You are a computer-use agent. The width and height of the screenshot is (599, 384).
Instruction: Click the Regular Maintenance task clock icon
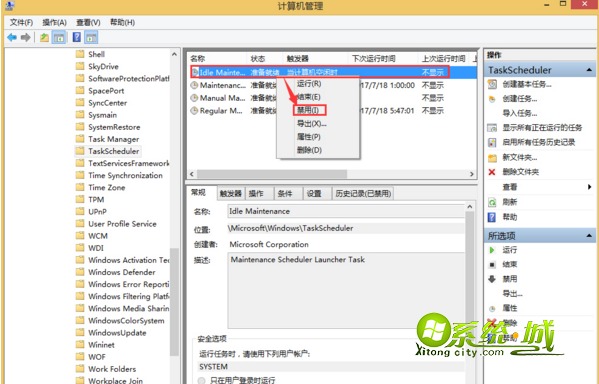(194, 111)
